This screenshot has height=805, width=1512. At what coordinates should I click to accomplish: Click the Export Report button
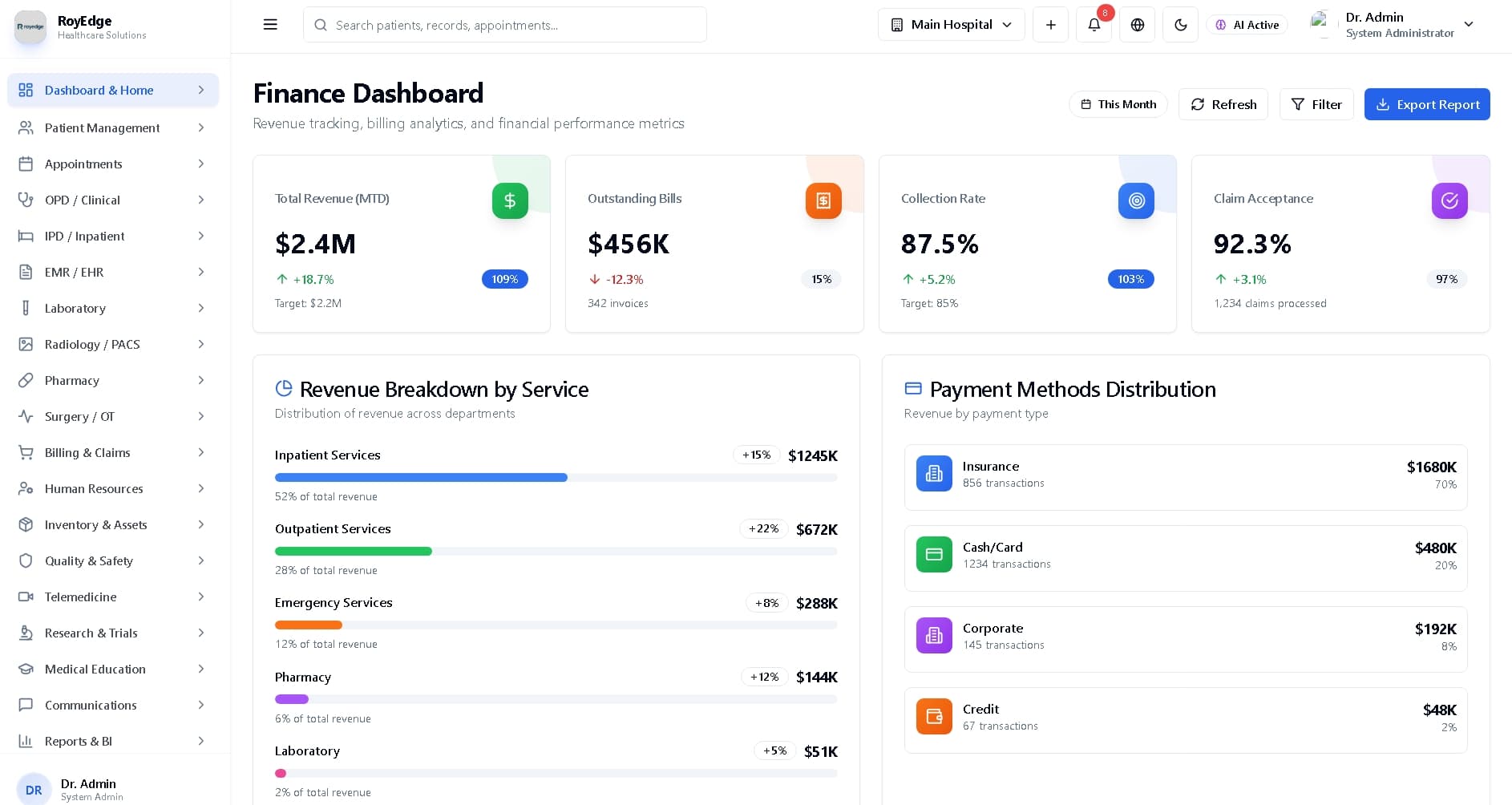(x=1427, y=104)
